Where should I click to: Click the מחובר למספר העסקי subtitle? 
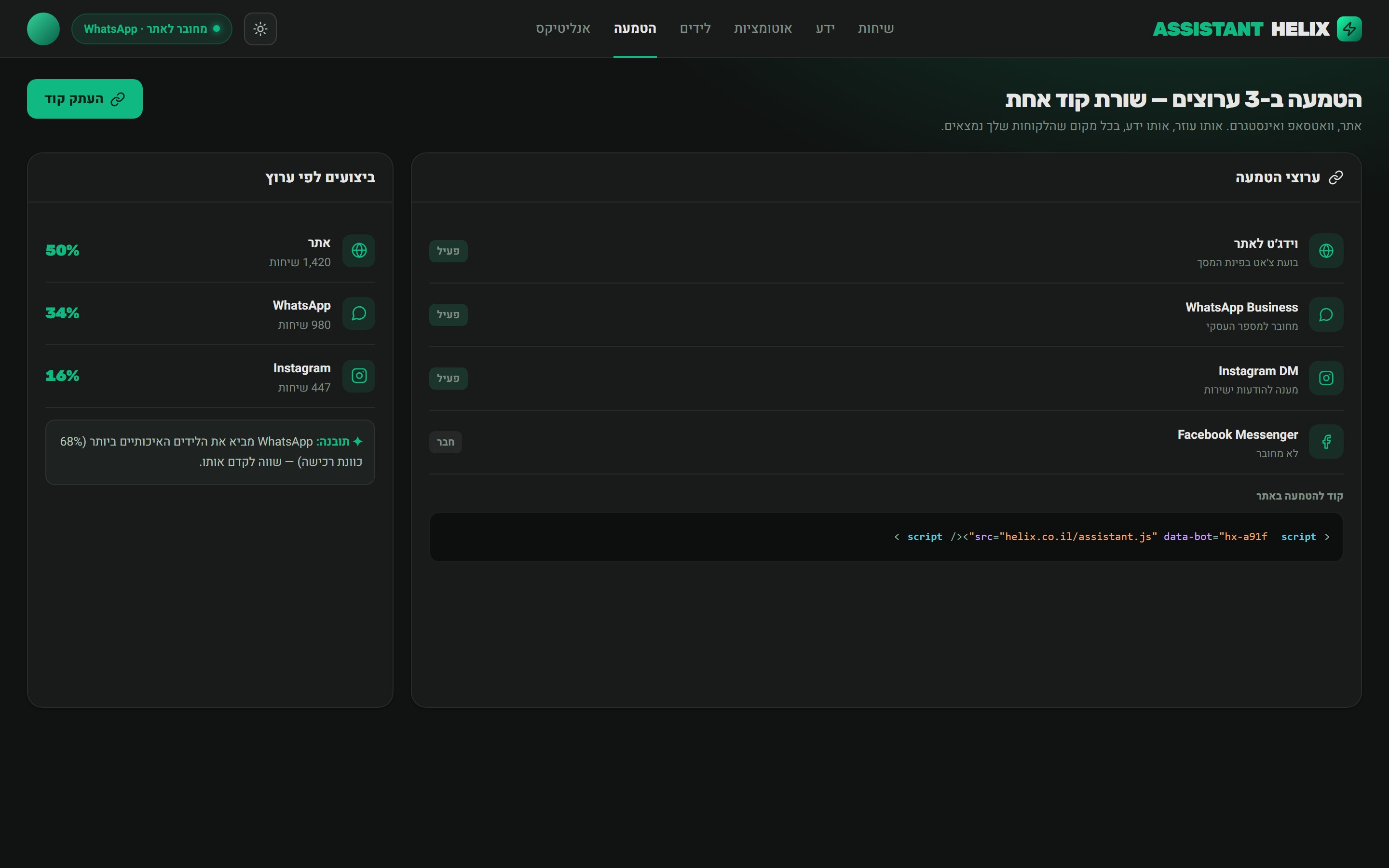pyautogui.click(x=1252, y=326)
